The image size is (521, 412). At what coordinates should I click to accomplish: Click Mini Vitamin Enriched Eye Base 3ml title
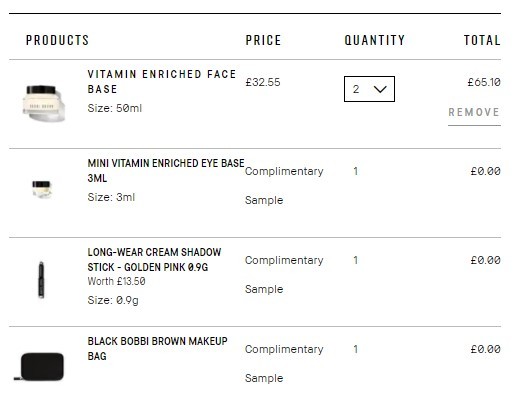[x=166, y=170]
